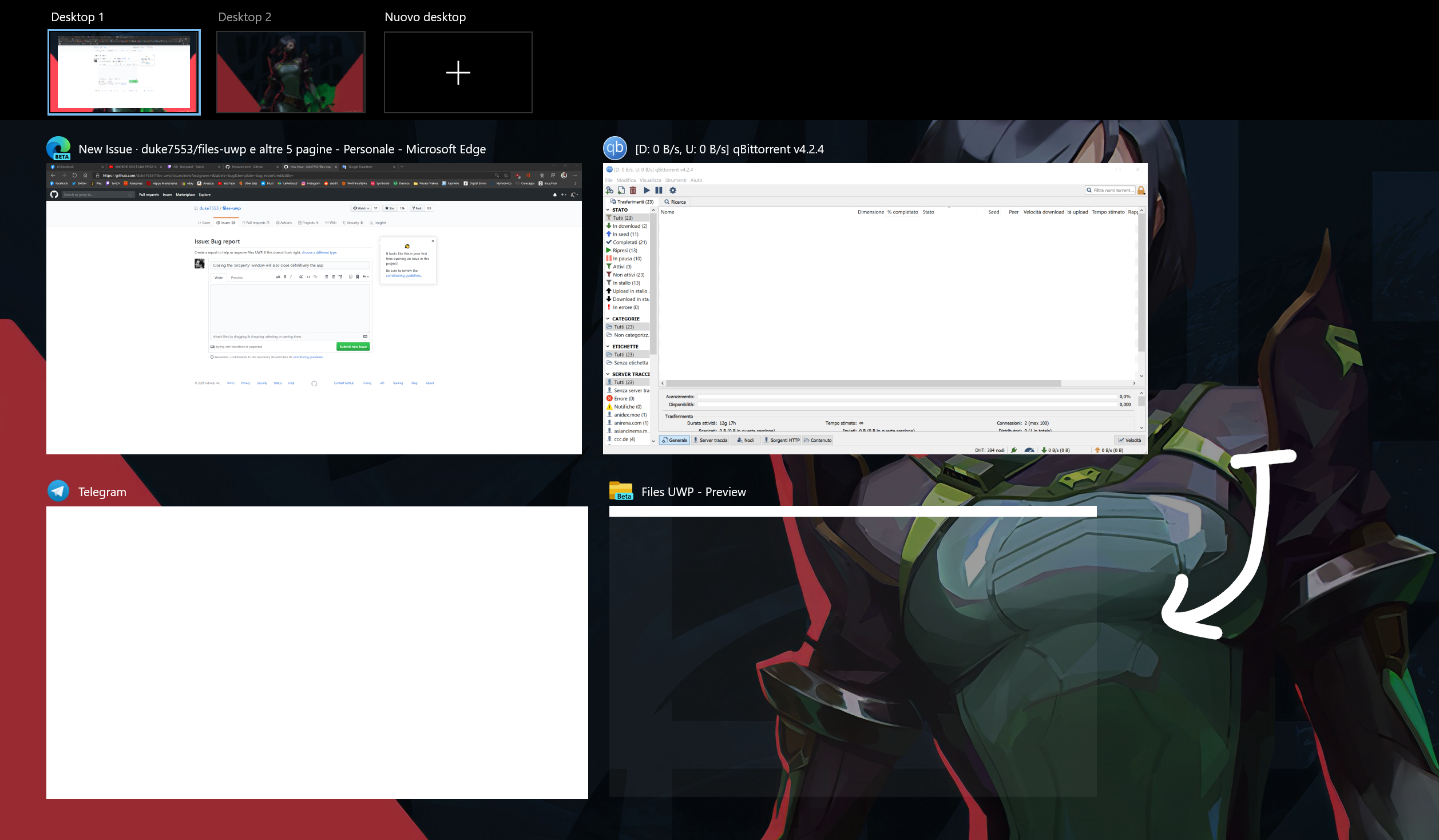Click the Telegram app icon
Screen dimensions: 1439x840
[x=58, y=491]
